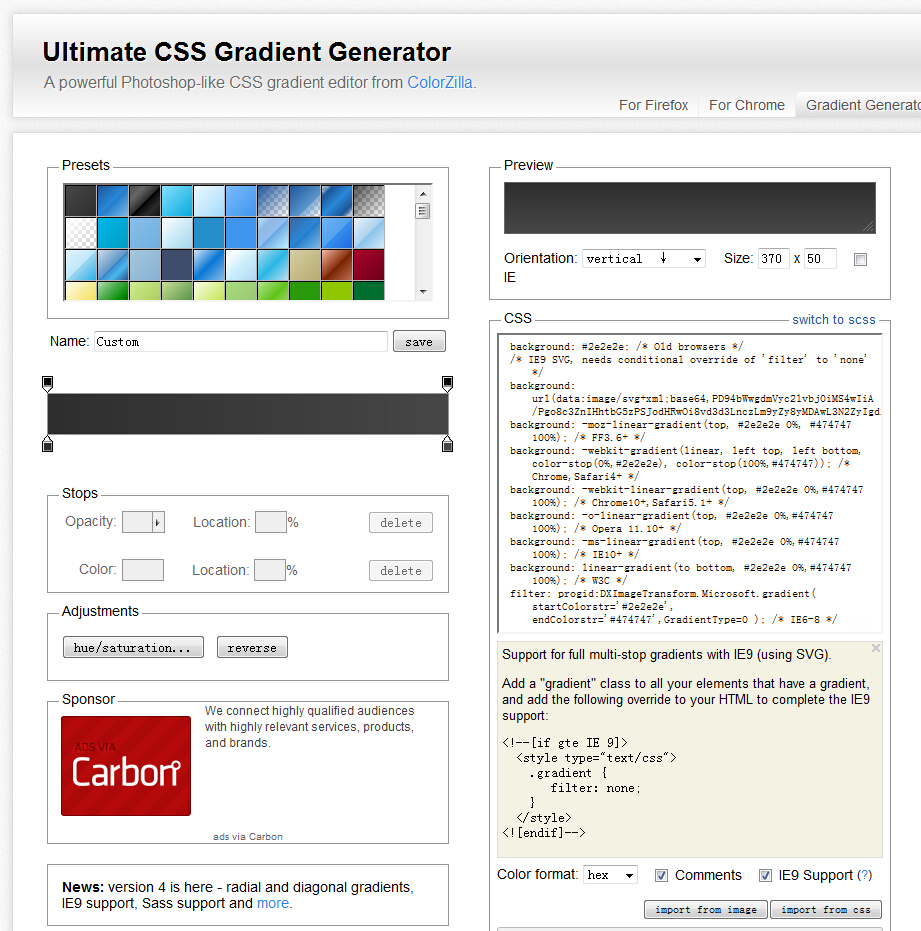Click the reverse button

[x=252, y=647]
